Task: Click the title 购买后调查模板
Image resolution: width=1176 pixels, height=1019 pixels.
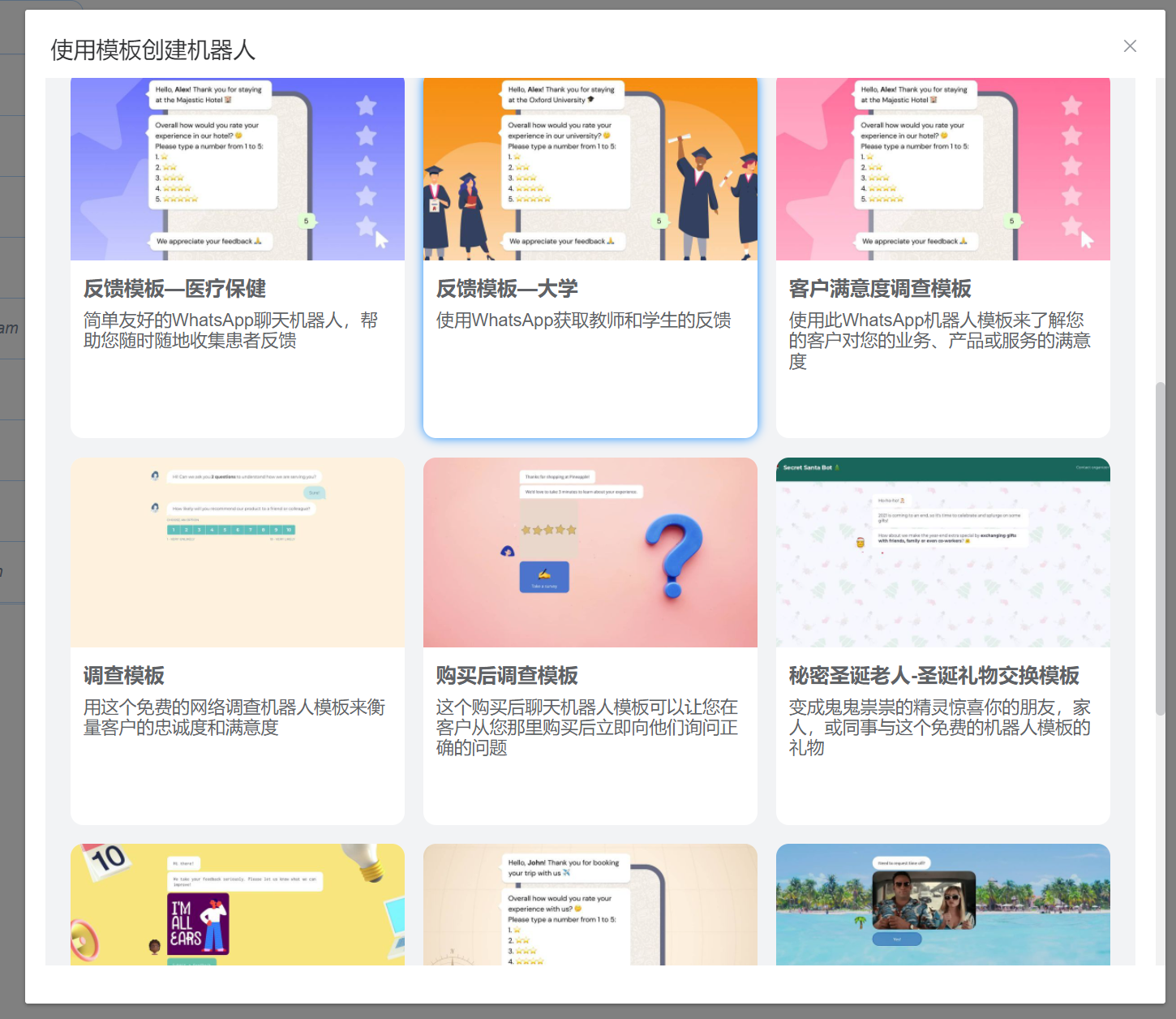Action: [x=507, y=676]
